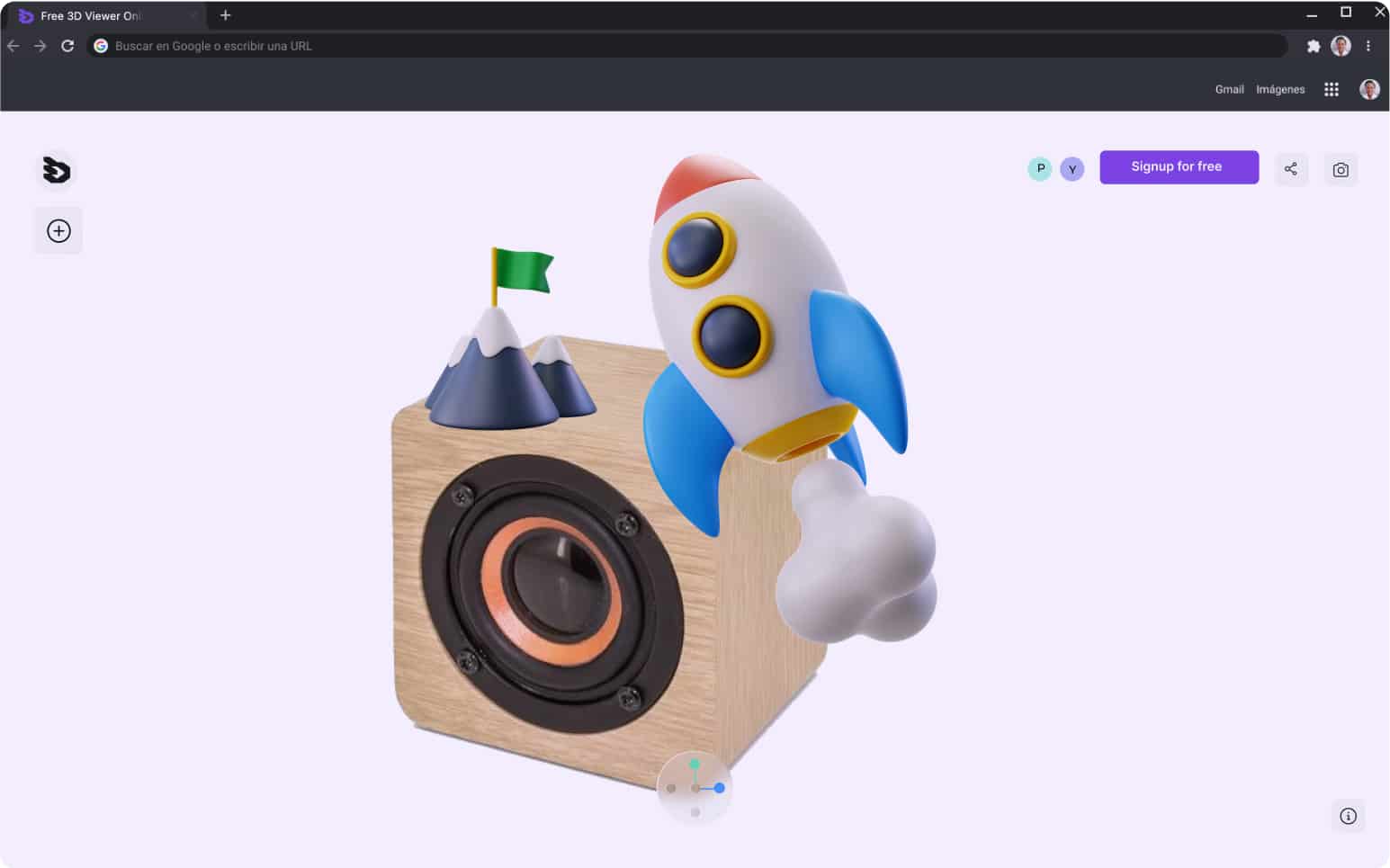Open the Imágenes link

tap(1280, 89)
